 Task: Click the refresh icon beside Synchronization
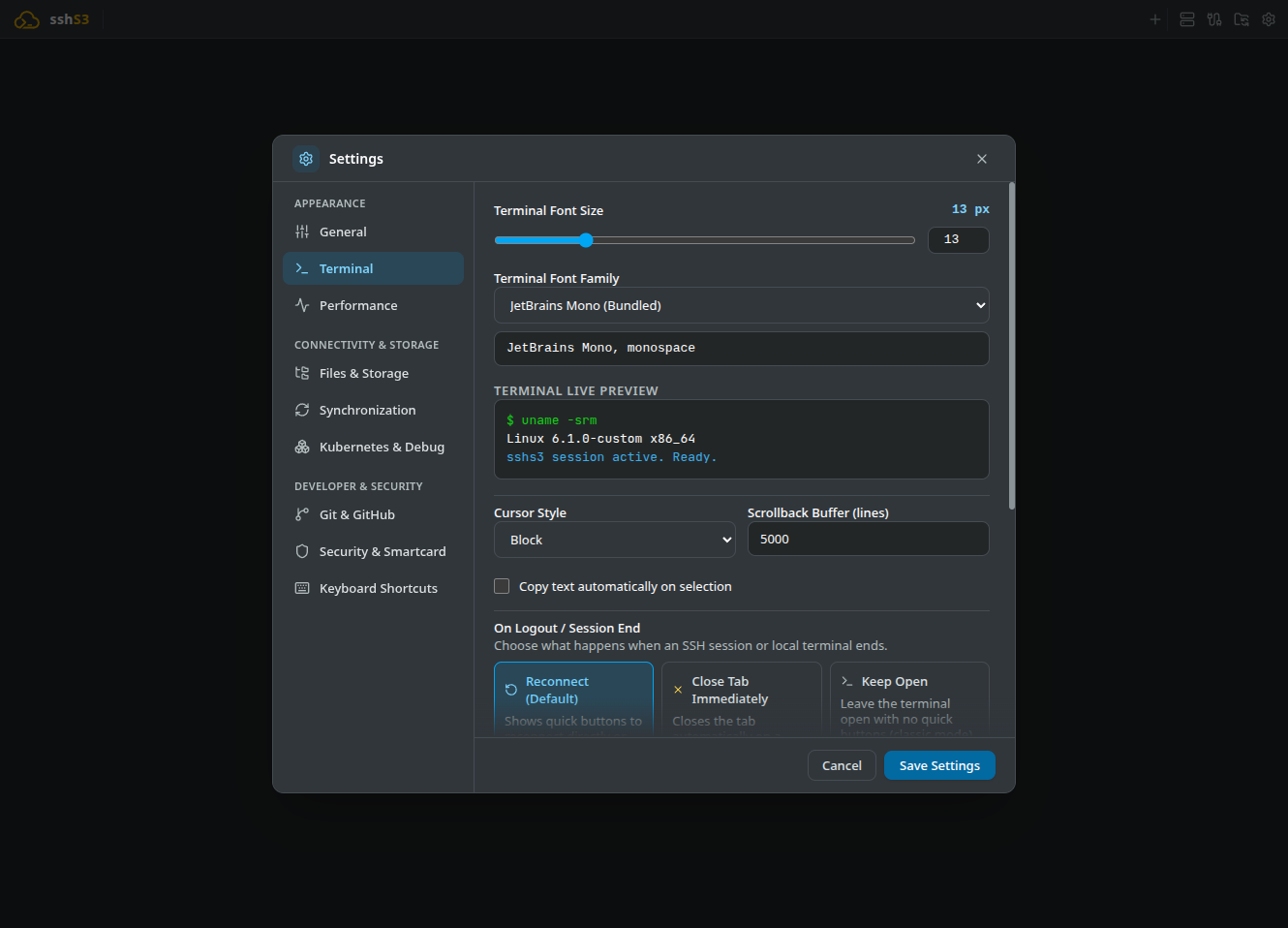(302, 410)
